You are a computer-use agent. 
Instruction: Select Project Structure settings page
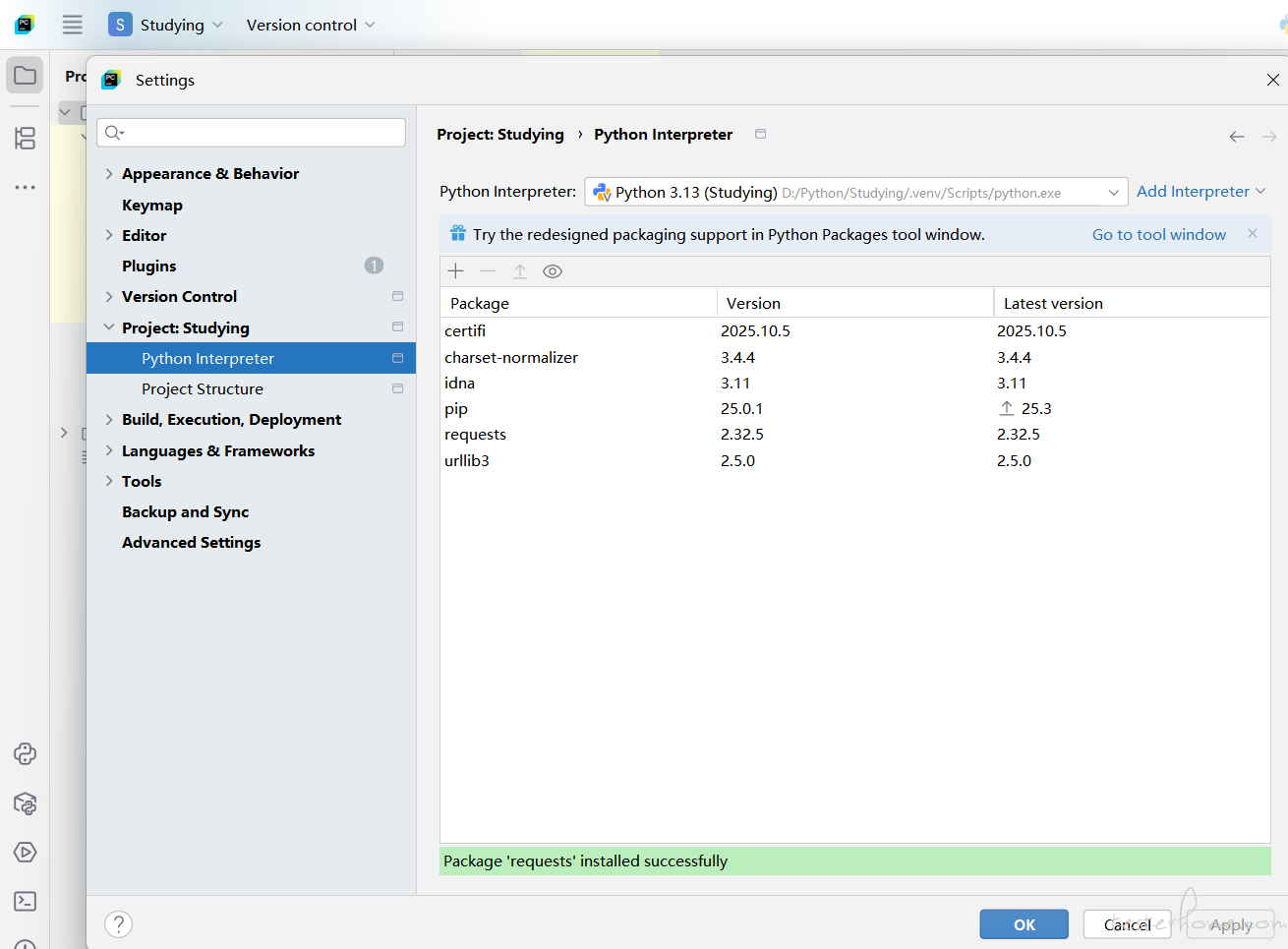click(x=203, y=389)
